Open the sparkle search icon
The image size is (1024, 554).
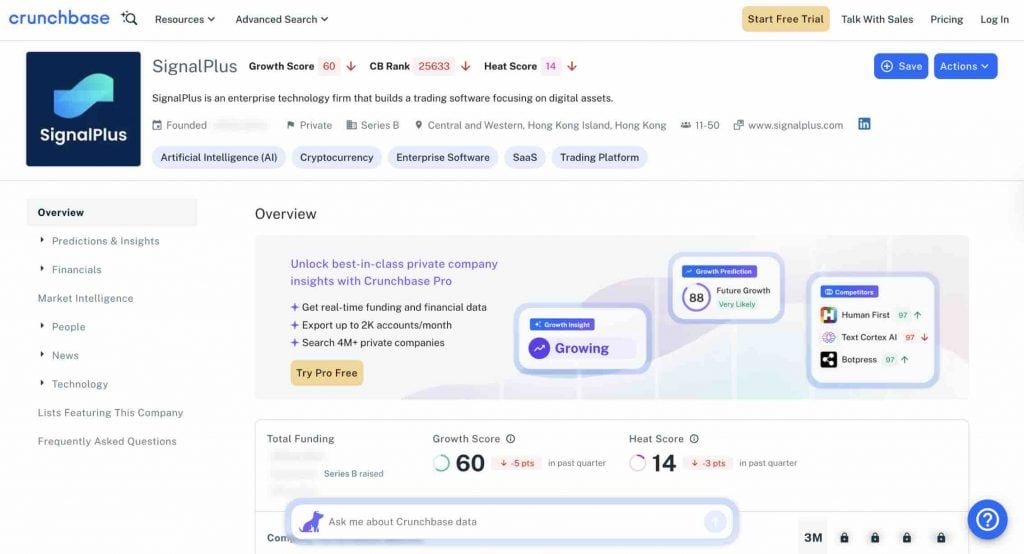click(x=129, y=18)
